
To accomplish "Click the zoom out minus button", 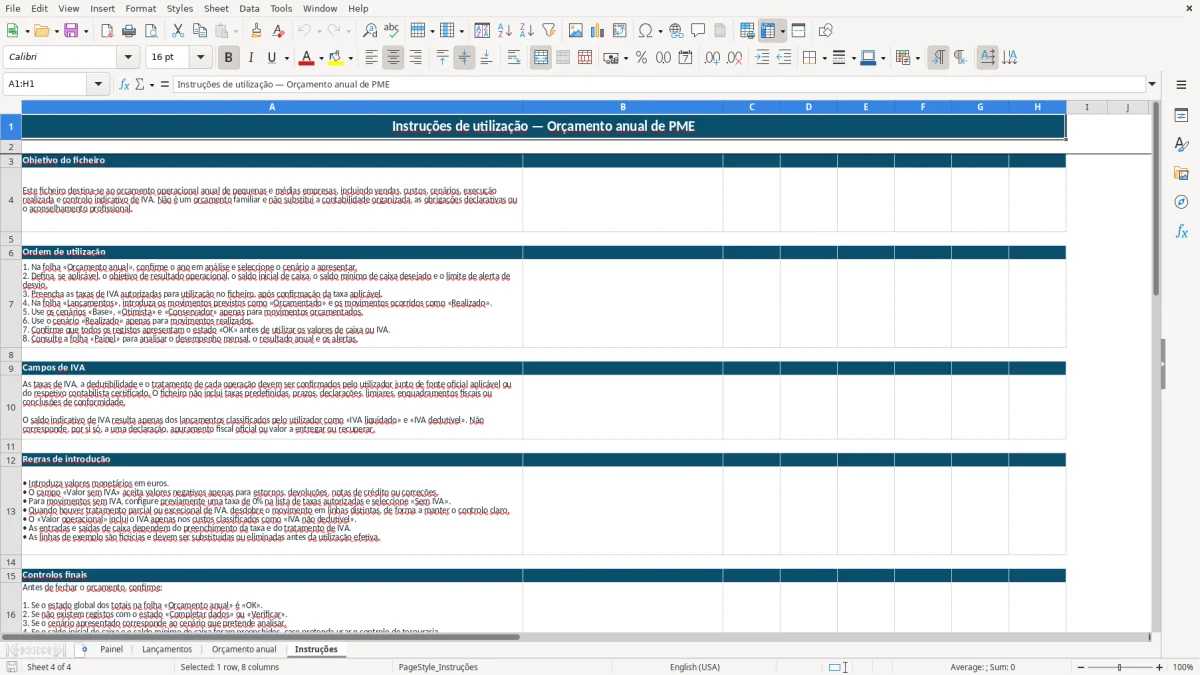I will (1079, 667).
